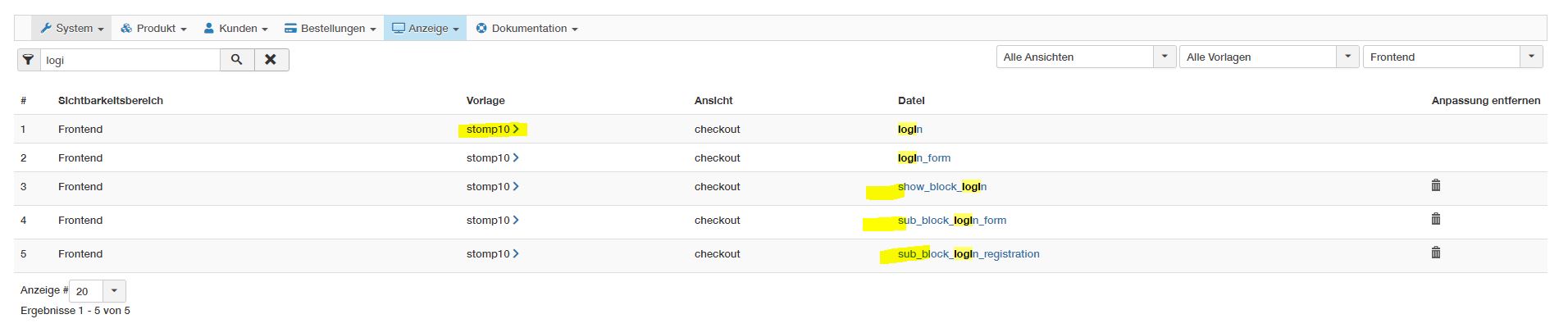The height and width of the screenshot is (328, 1568).
Task: Click chevron beside stomp10 in row 5
Action: click(516, 254)
